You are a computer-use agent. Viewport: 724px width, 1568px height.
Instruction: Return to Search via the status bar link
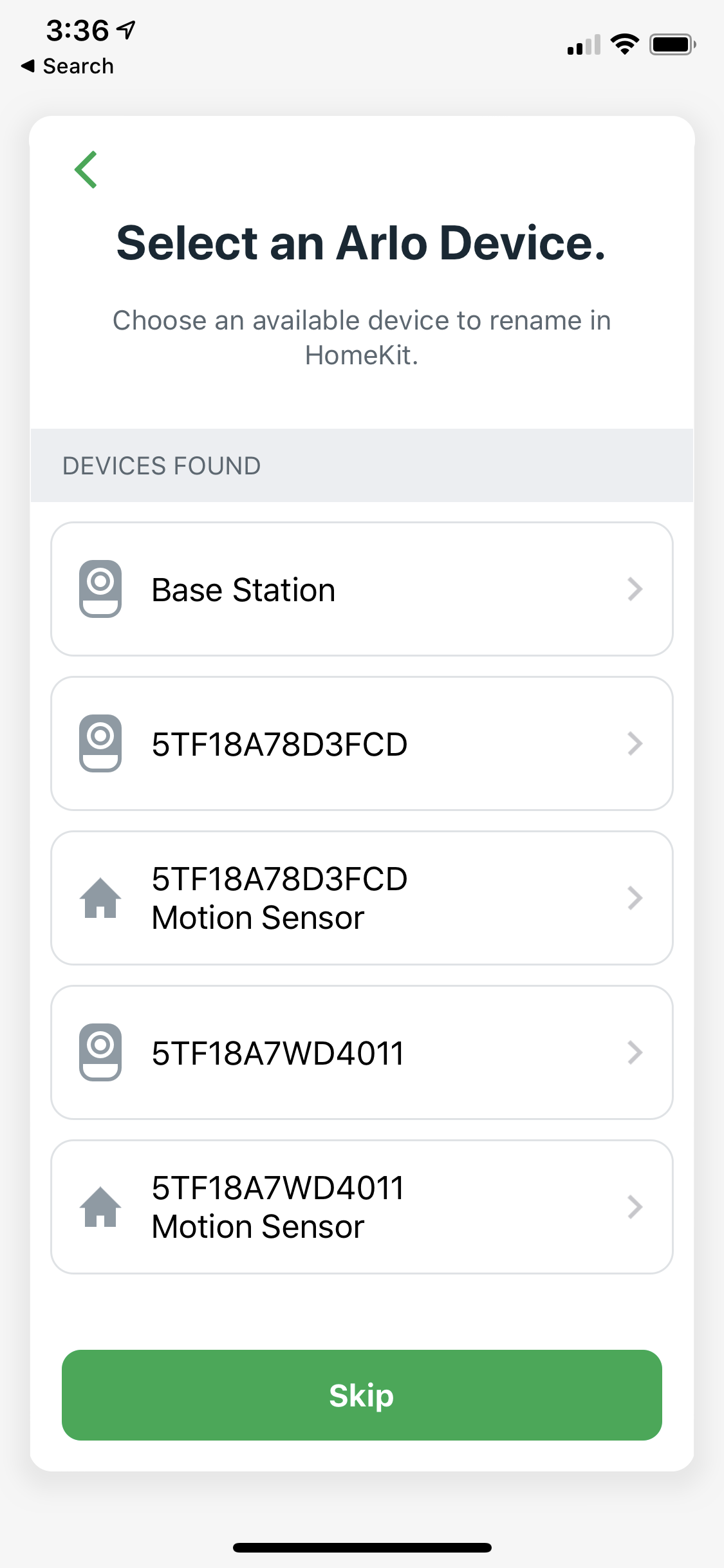point(68,66)
